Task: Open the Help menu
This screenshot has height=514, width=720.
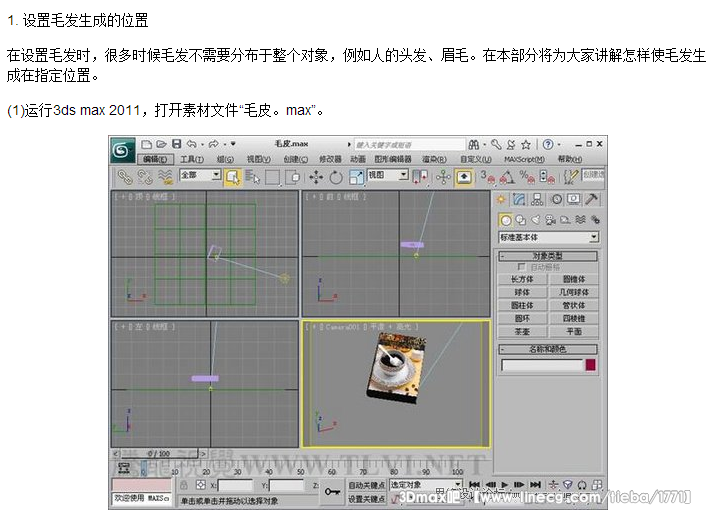Action: pos(570,159)
